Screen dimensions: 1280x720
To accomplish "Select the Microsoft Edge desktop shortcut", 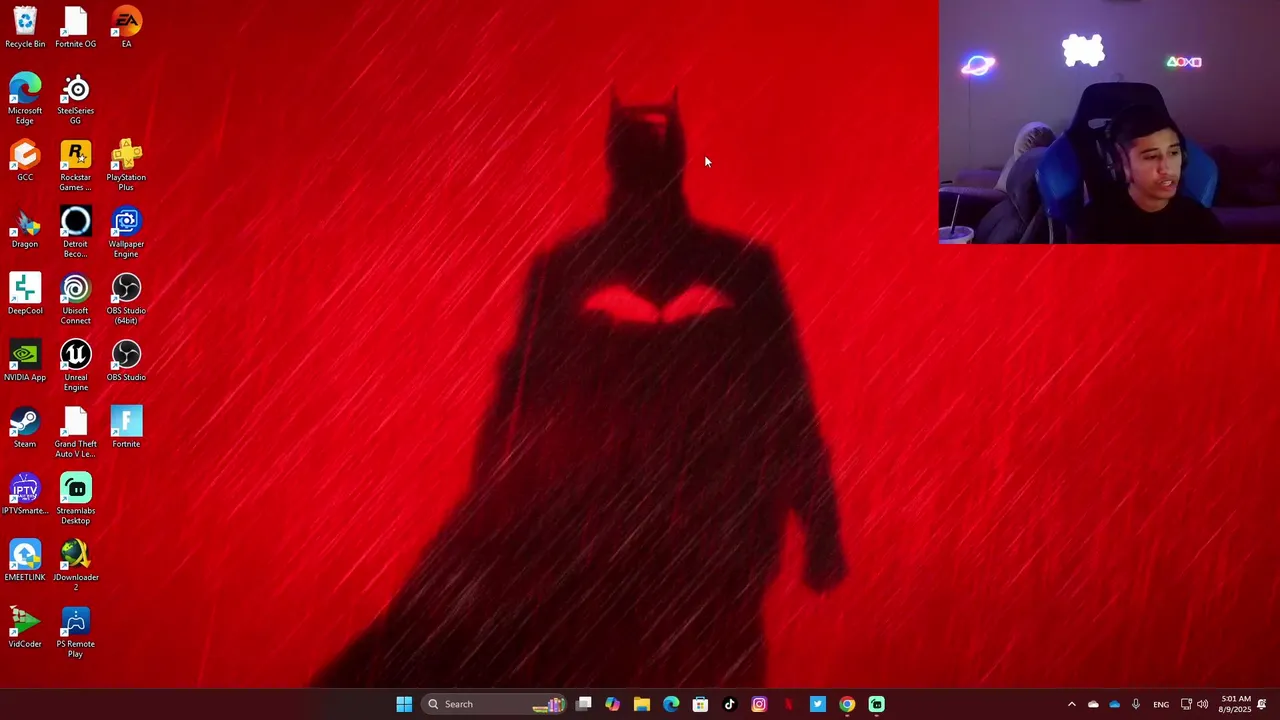I will click(25, 98).
